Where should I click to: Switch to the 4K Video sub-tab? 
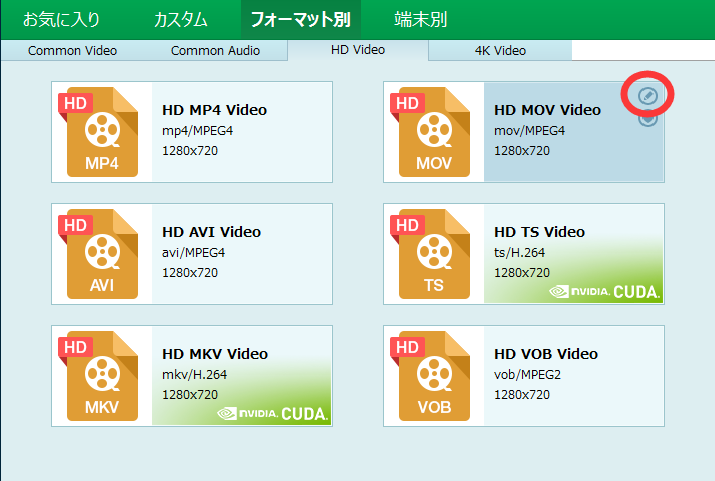pos(500,51)
